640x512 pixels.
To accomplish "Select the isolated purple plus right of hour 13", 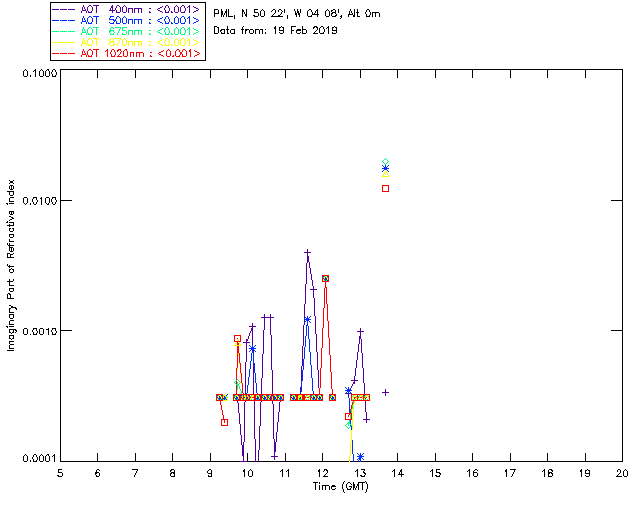I will coord(386,392).
